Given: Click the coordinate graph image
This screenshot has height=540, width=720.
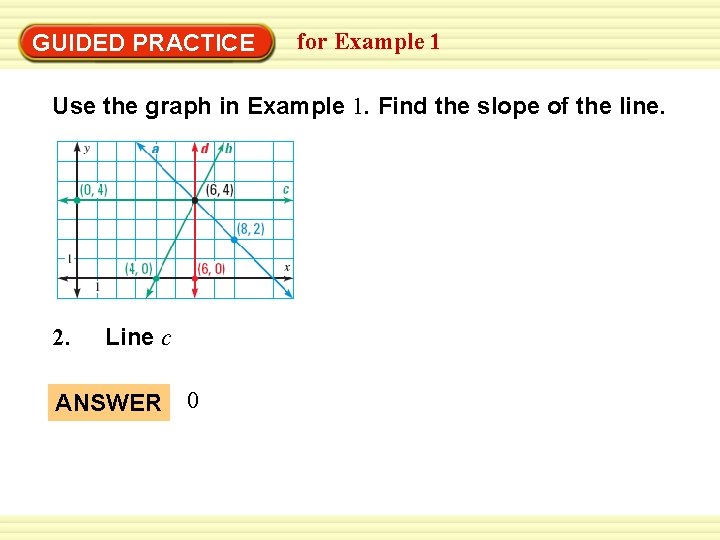Looking at the screenshot, I should 175,220.
